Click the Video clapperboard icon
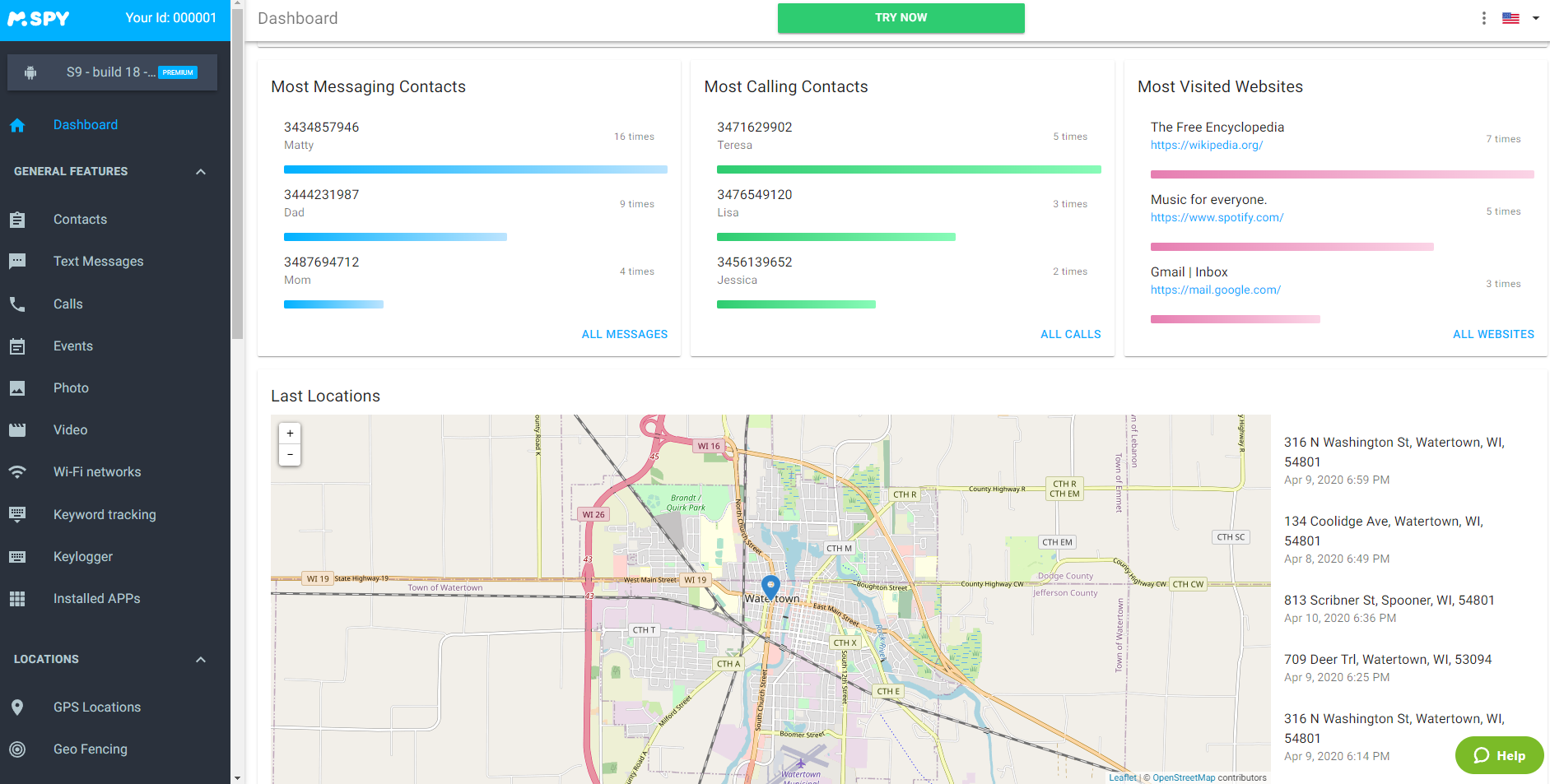This screenshot has width=1550, height=784. tap(17, 430)
